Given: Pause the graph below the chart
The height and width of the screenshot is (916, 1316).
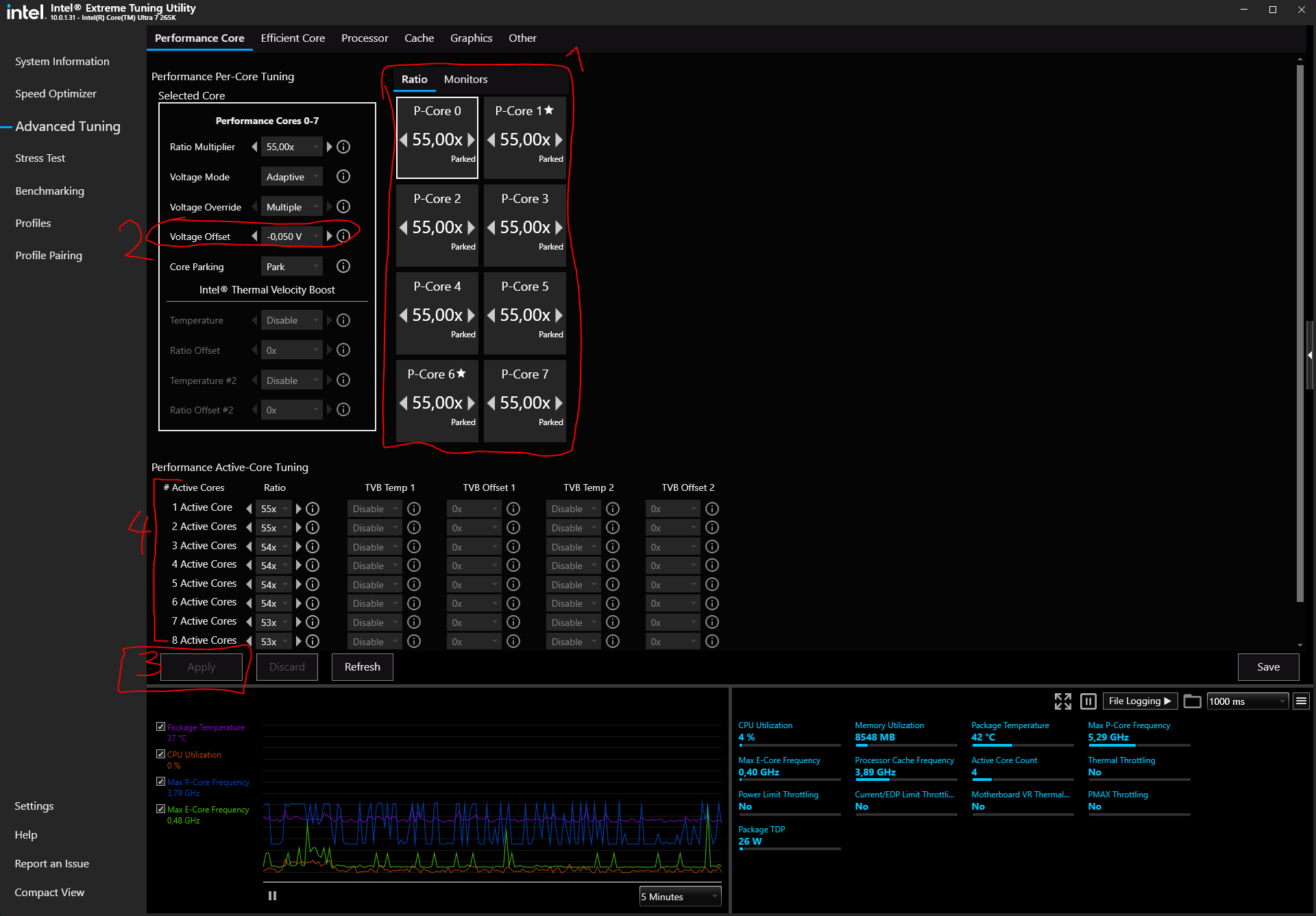Looking at the screenshot, I should pos(272,895).
